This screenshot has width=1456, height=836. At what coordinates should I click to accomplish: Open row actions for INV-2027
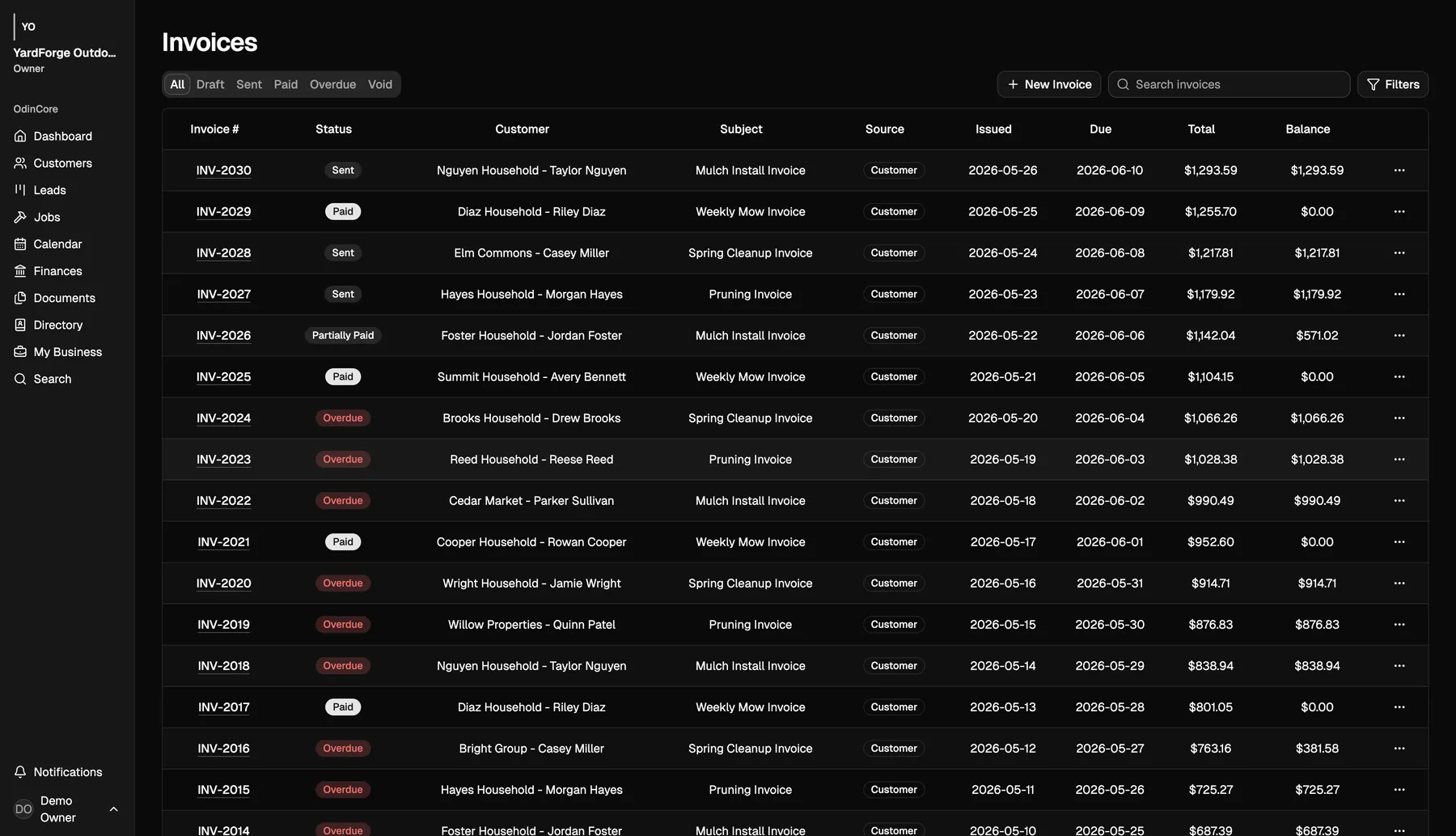(1399, 294)
